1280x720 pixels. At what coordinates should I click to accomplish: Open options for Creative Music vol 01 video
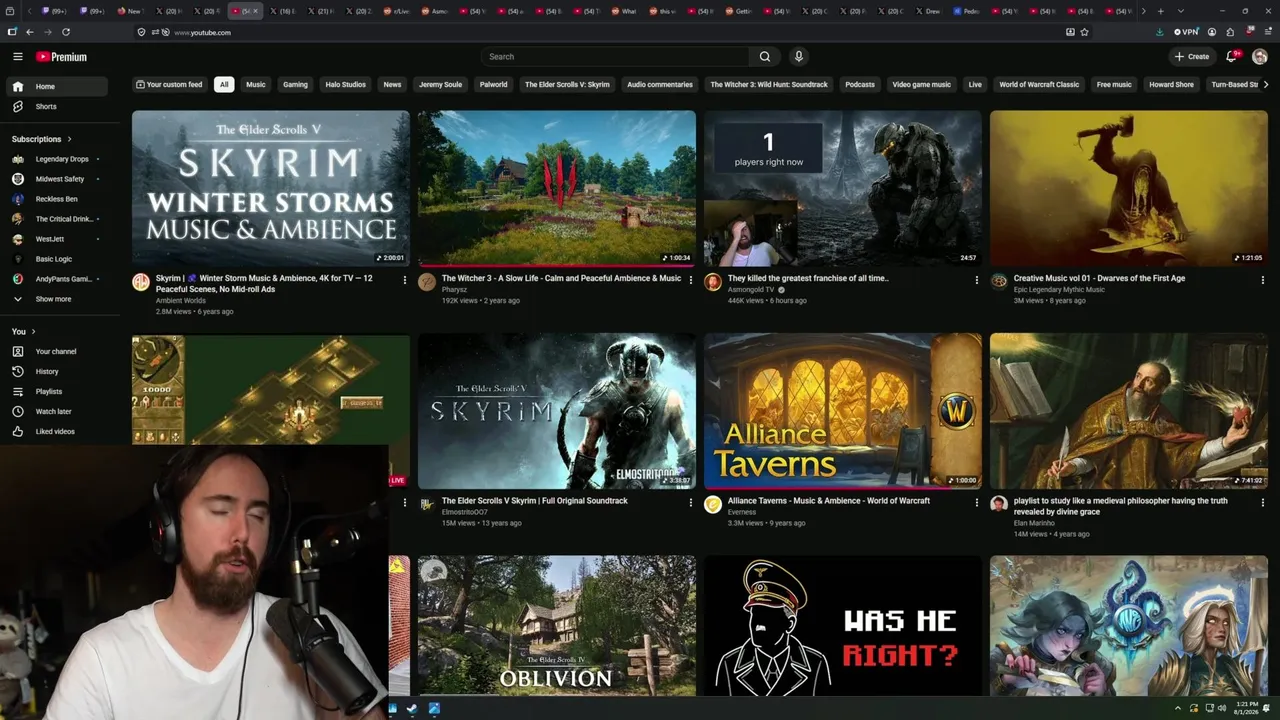(1263, 280)
